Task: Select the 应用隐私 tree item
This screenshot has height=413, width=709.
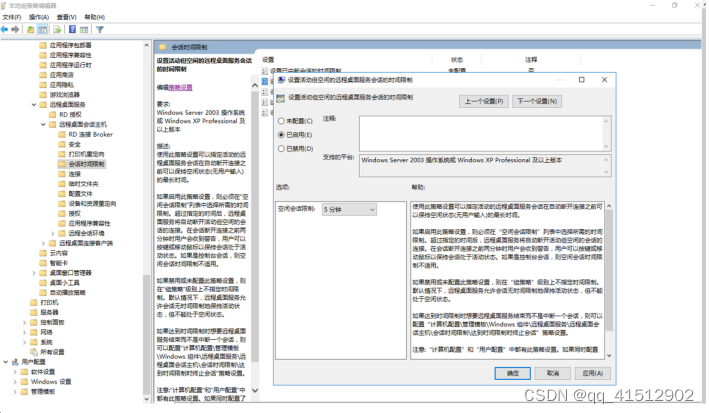Action: (61, 85)
